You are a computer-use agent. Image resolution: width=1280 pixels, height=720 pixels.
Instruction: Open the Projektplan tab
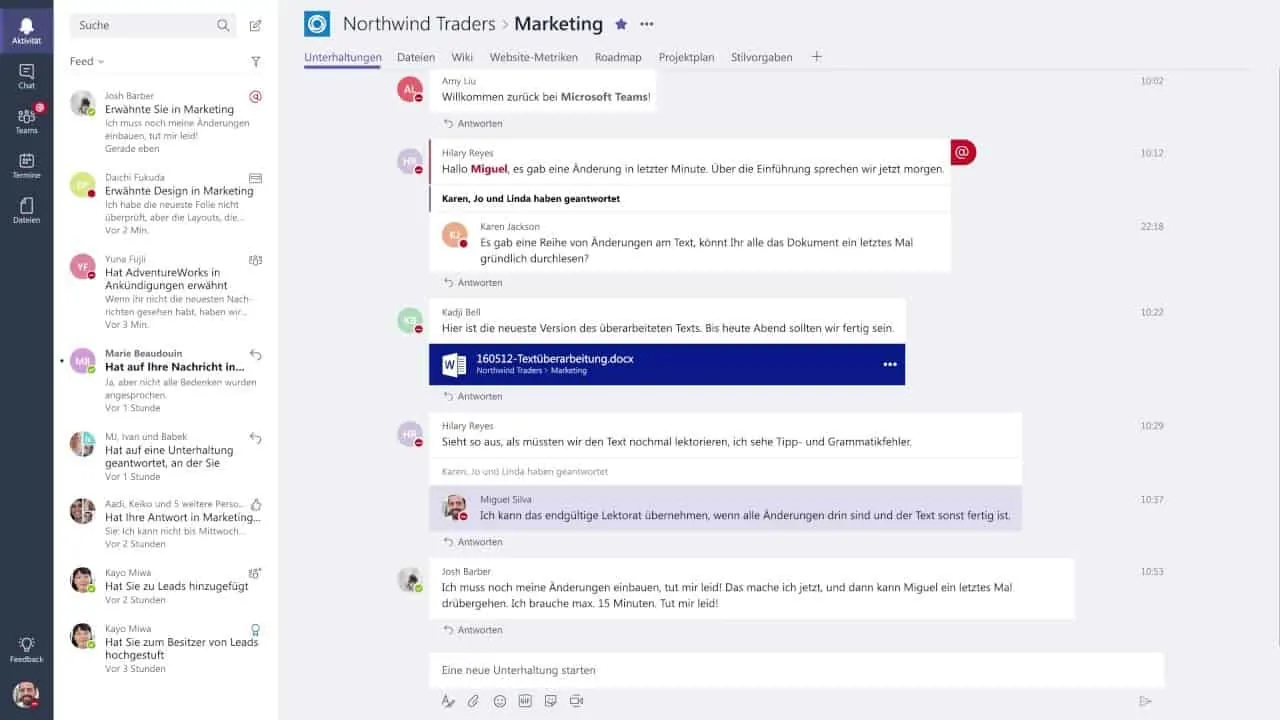(686, 57)
